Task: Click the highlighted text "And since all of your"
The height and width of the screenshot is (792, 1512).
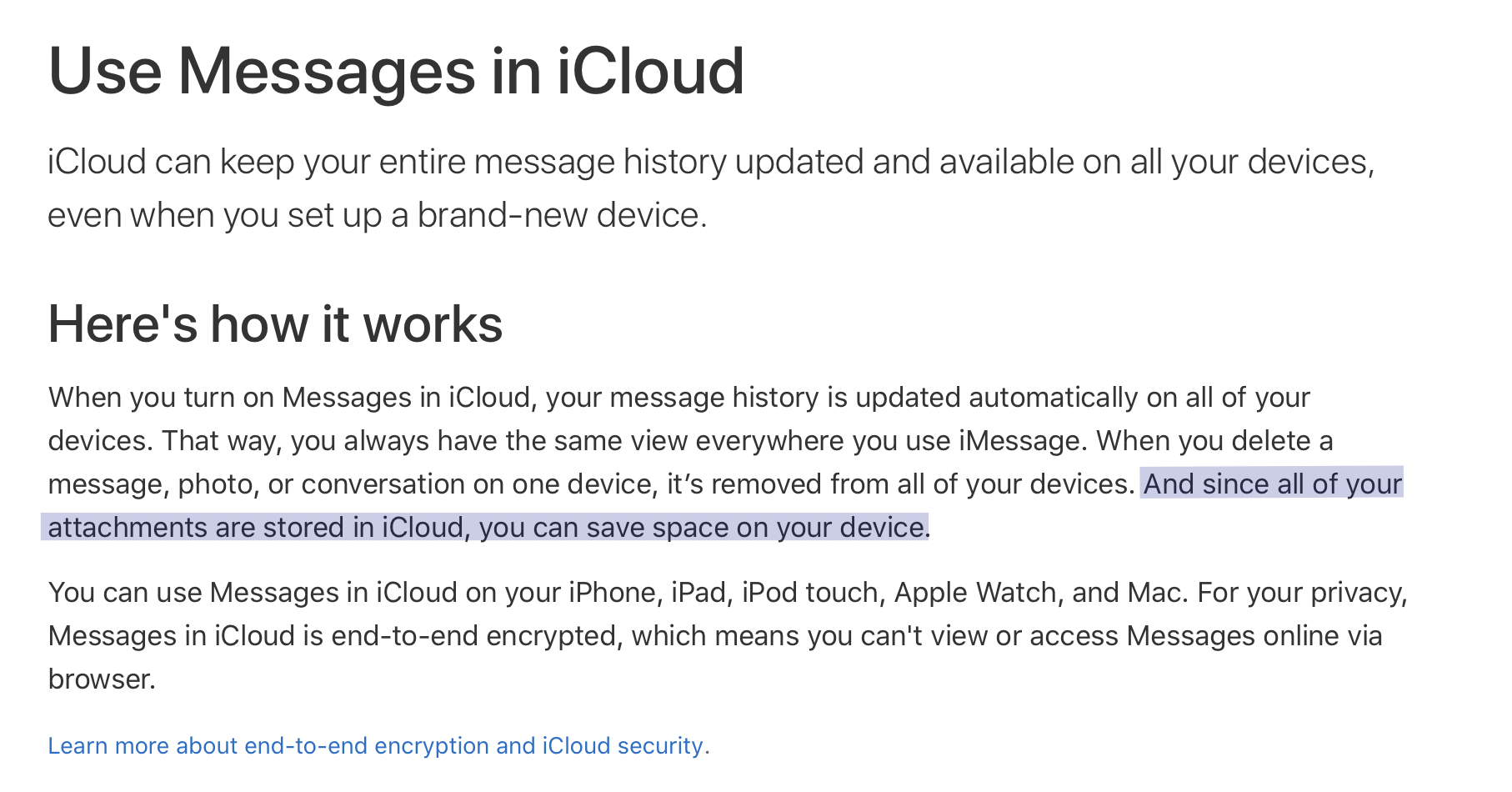Action: [x=1272, y=484]
